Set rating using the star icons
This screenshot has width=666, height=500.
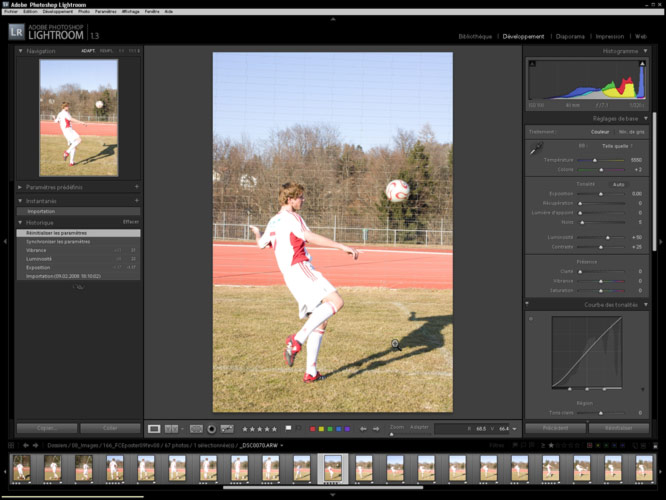[x=258, y=428]
